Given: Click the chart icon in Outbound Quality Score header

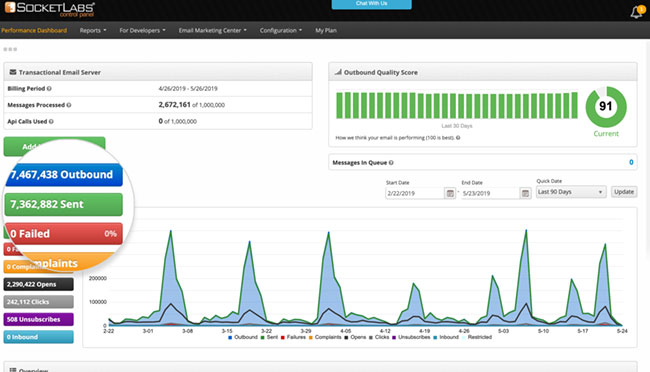Looking at the screenshot, I should 338,72.
